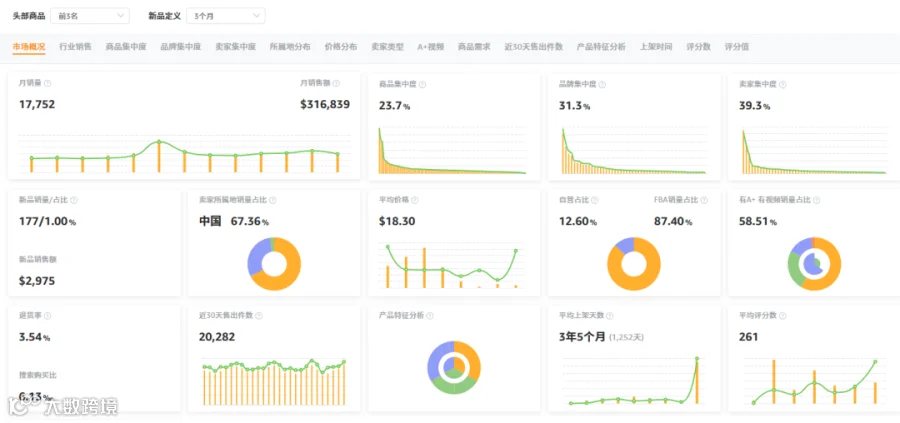Viewport: 900px width, 423px height.
Task: Open the 产品特征分析 tab
Action: [601, 47]
